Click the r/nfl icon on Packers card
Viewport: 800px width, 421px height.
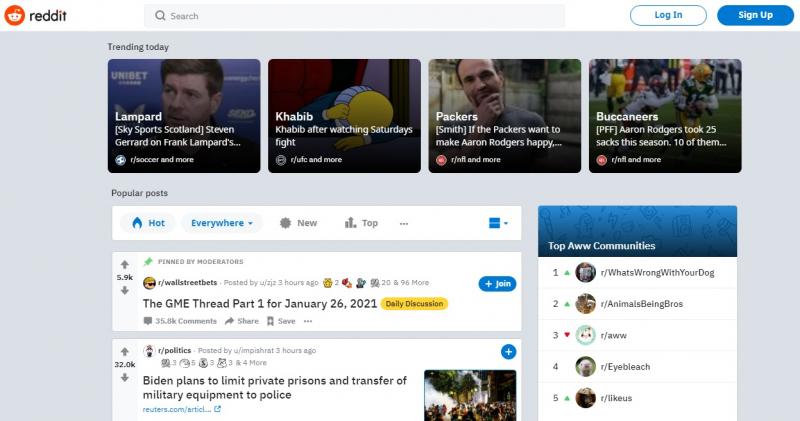441,160
